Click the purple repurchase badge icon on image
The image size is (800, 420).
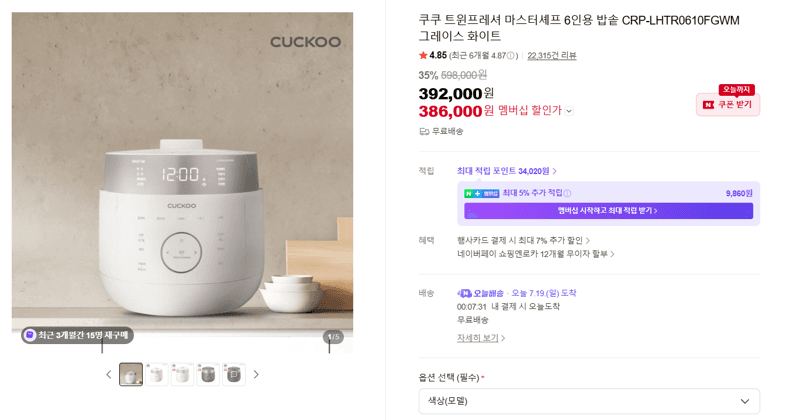(30, 335)
